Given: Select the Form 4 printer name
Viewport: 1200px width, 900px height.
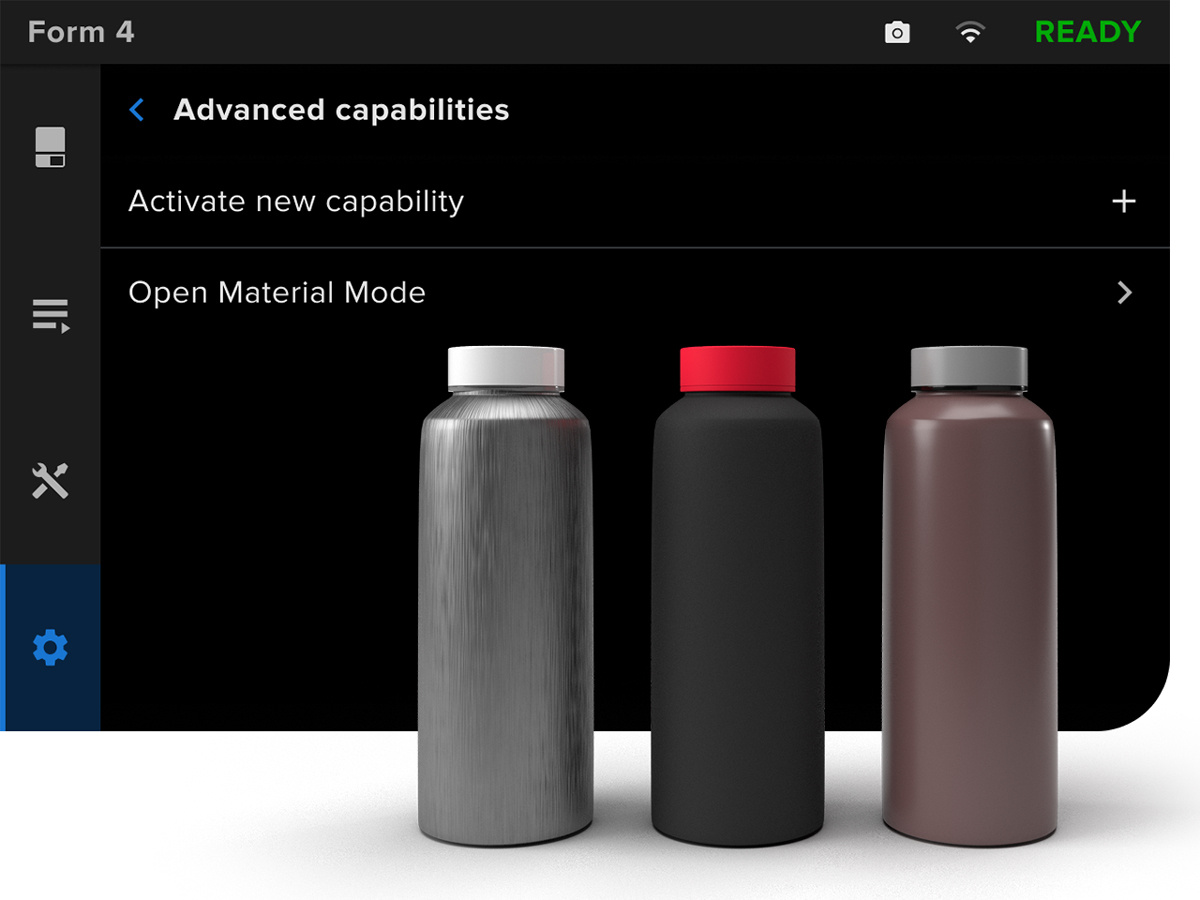Looking at the screenshot, I should (x=81, y=32).
